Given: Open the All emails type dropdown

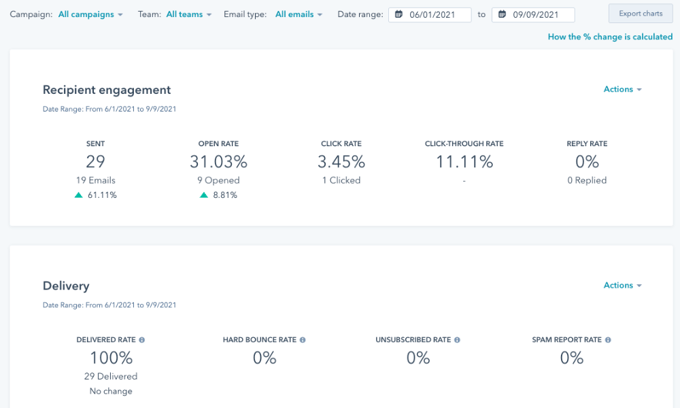Looking at the screenshot, I should pyautogui.click(x=299, y=14).
